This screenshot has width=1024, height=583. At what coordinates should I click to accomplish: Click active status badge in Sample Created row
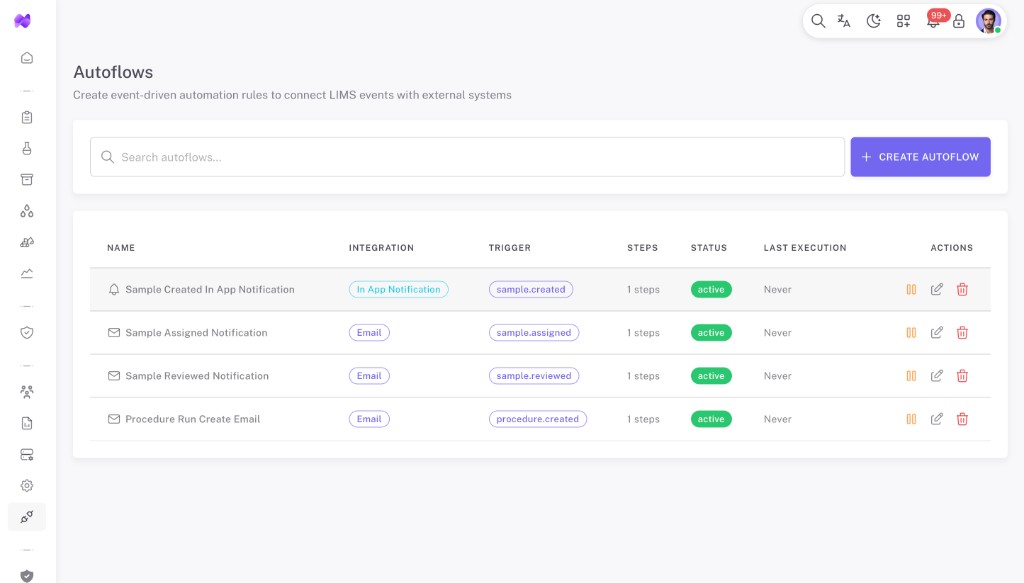[711, 289]
